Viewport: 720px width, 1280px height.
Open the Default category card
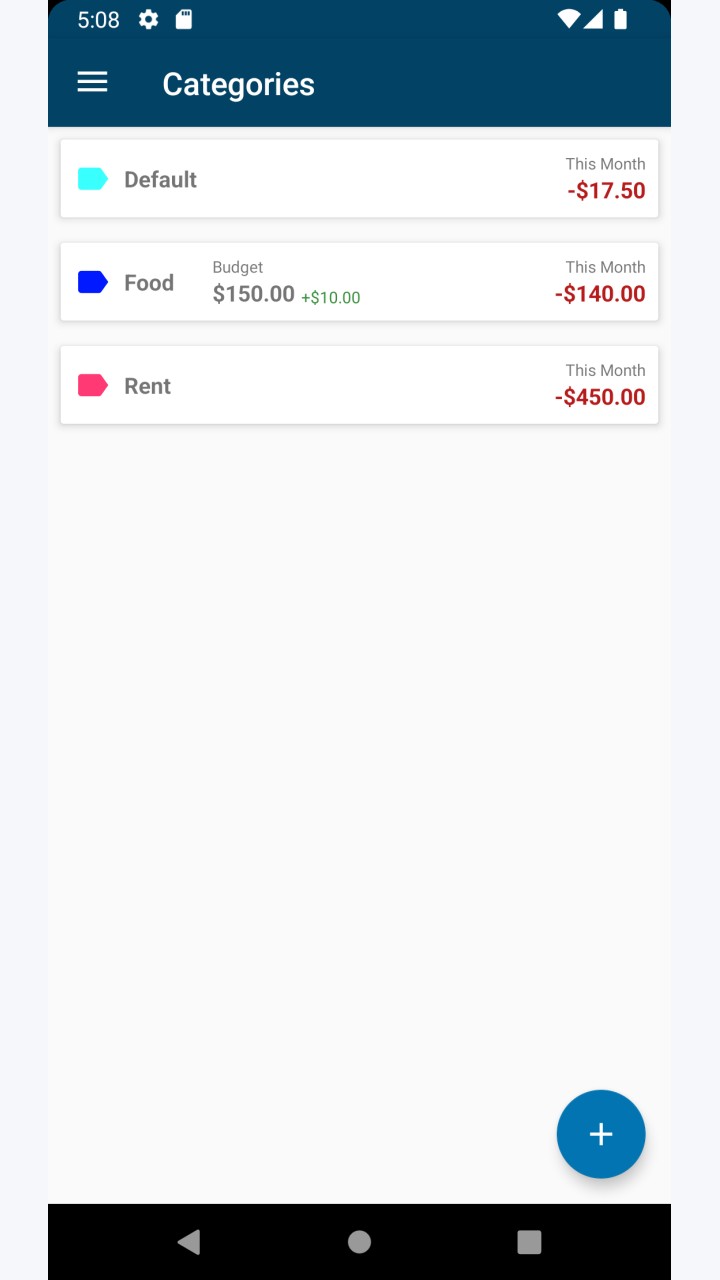coord(359,179)
